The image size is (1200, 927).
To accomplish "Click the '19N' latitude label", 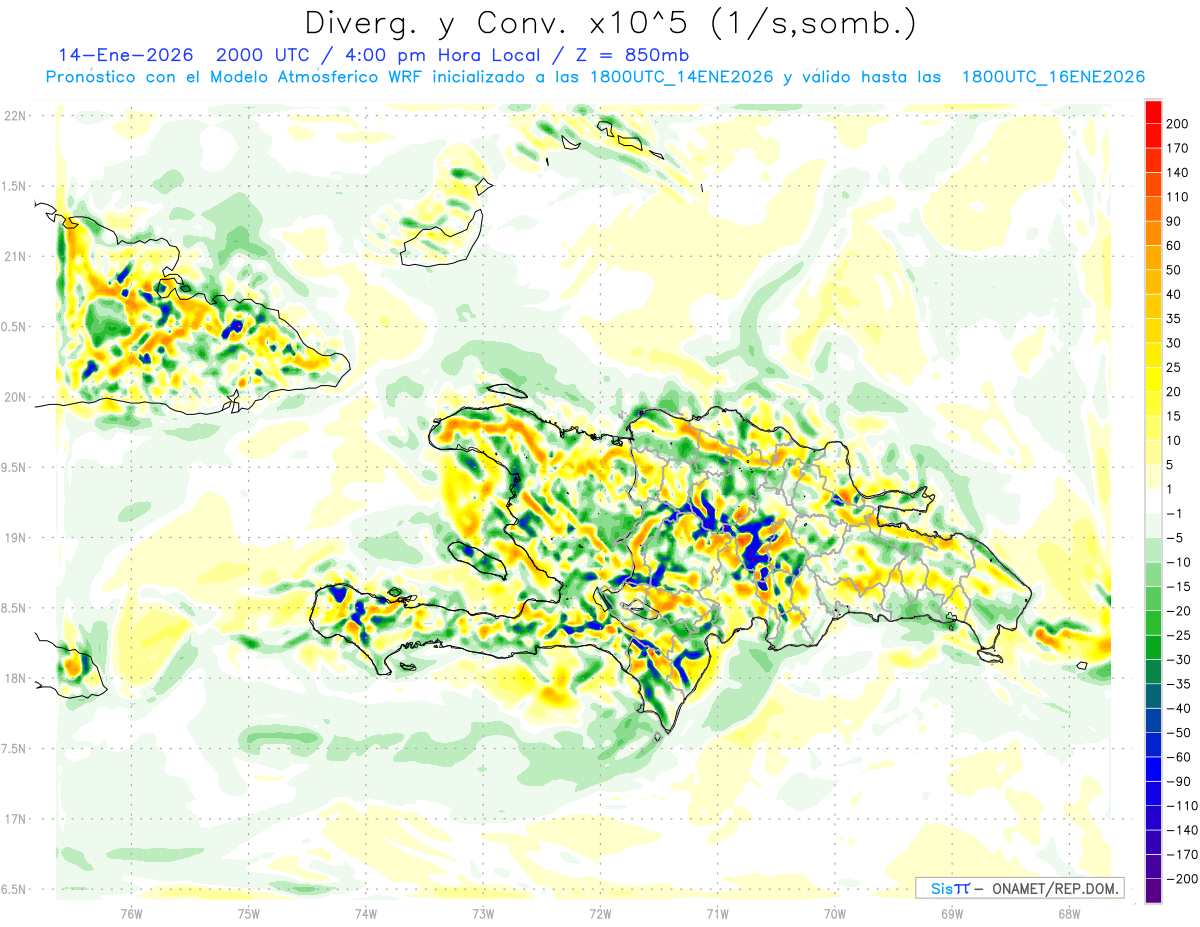I will point(15,537).
